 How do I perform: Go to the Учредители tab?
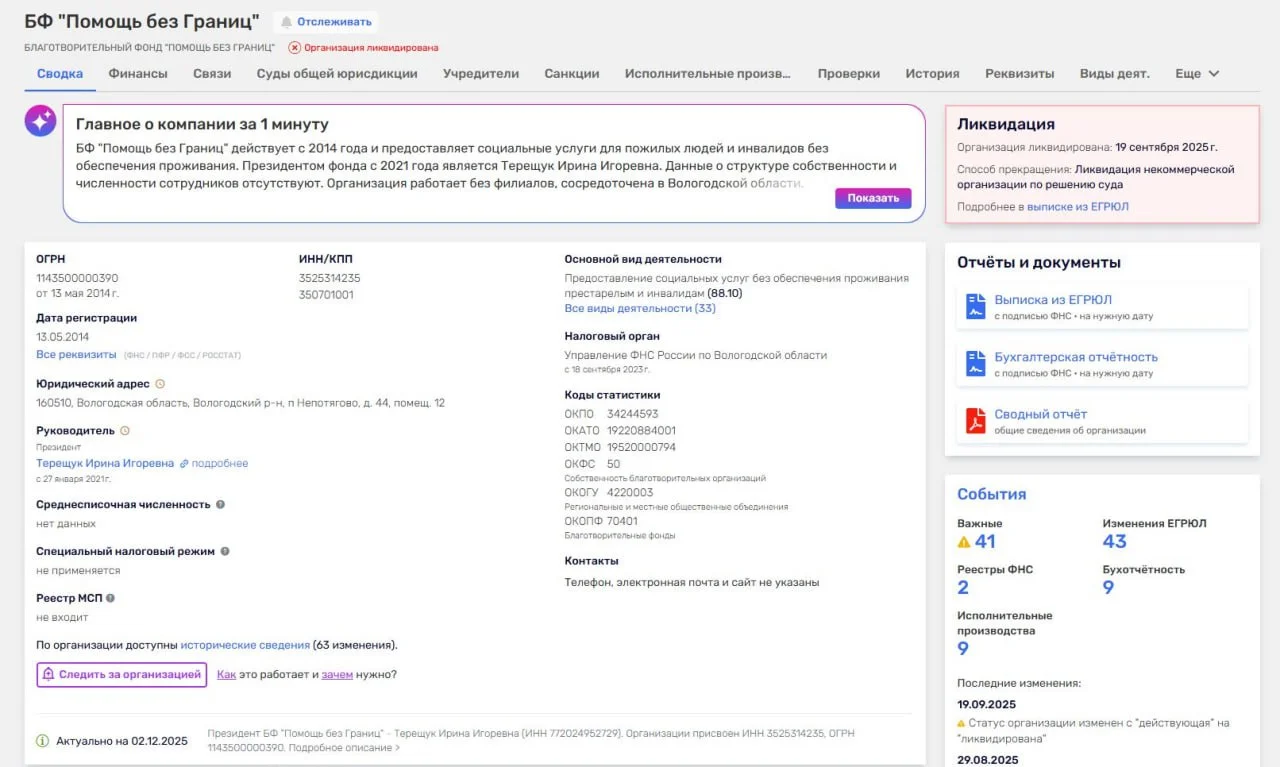[481, 73]
